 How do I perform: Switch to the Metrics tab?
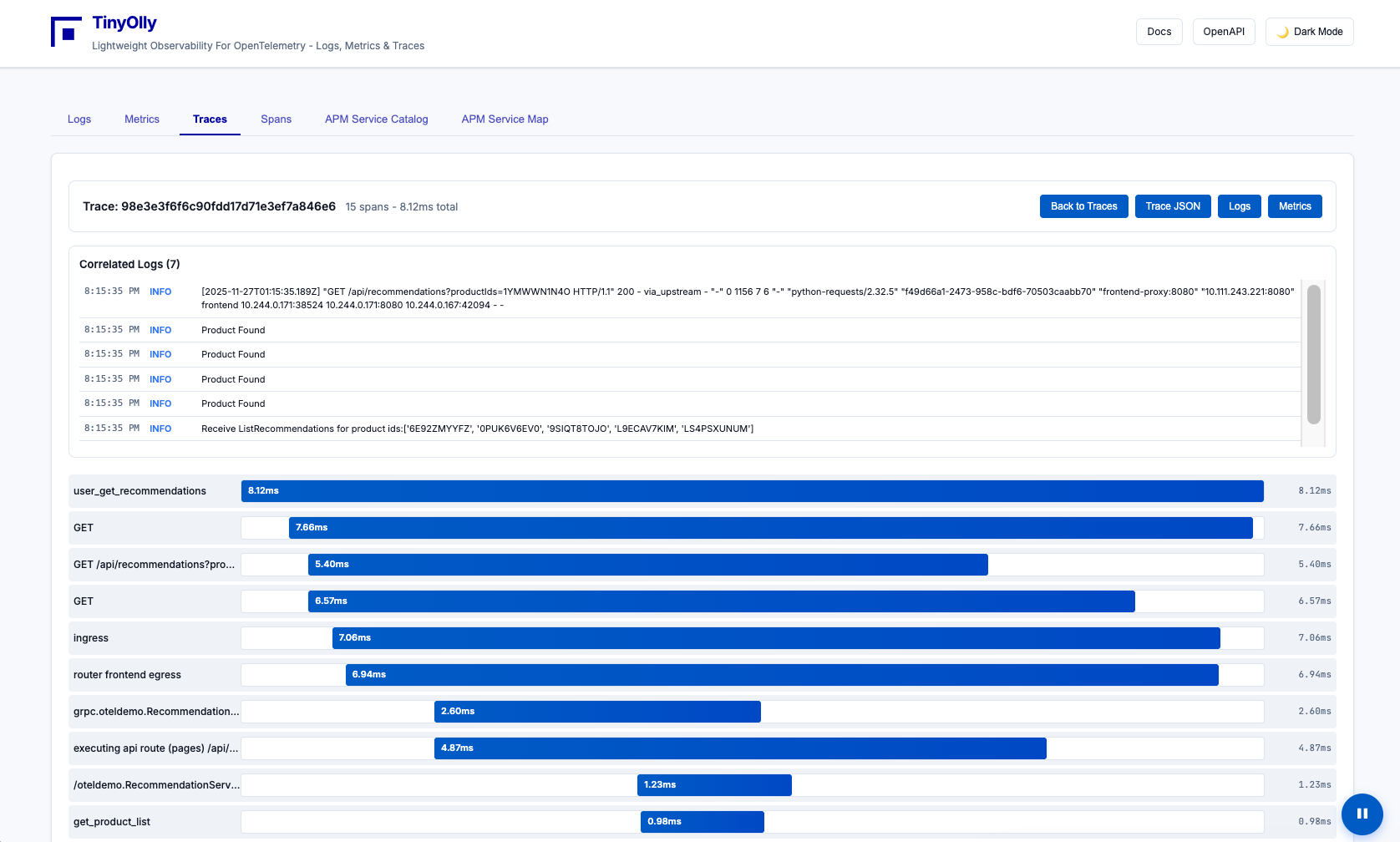142,119
